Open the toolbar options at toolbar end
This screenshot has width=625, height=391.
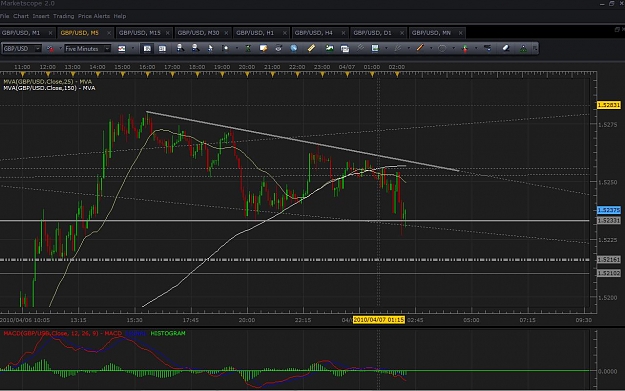(535, 49)
